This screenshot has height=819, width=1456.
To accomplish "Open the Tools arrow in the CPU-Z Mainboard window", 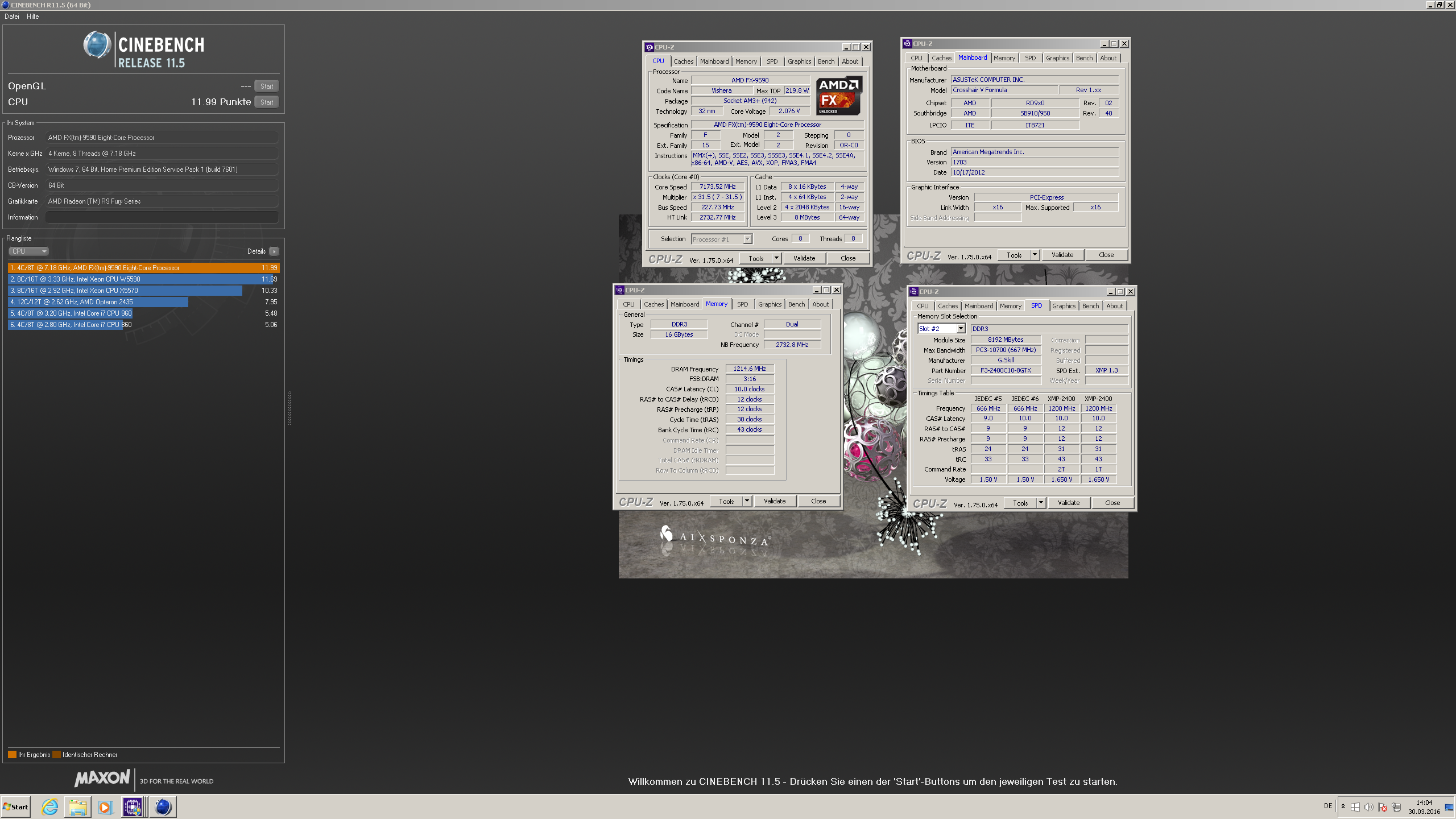I will 1035,255.
